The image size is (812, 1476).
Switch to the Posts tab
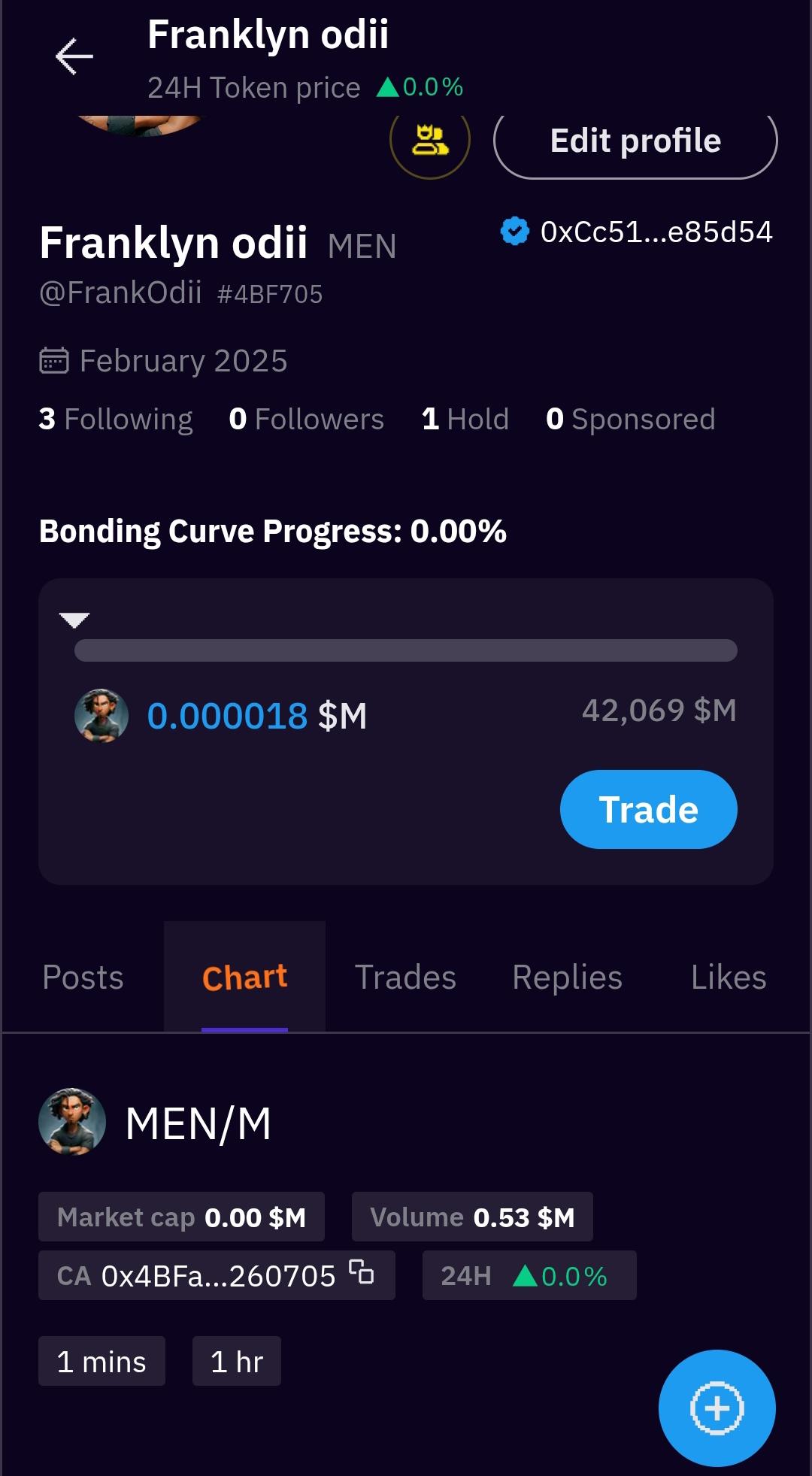(x=83, y=977)
